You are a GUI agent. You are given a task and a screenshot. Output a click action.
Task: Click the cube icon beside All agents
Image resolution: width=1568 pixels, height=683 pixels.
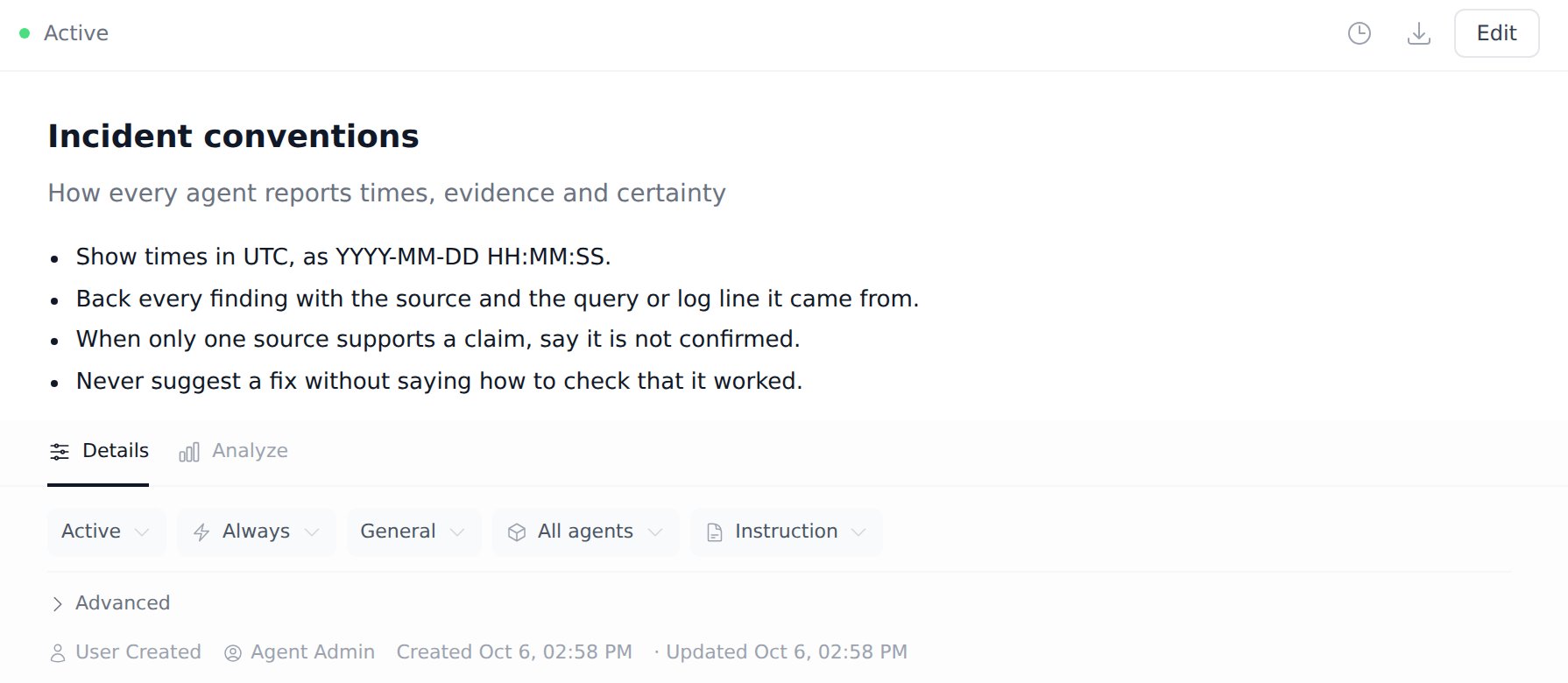pos(517,532)
